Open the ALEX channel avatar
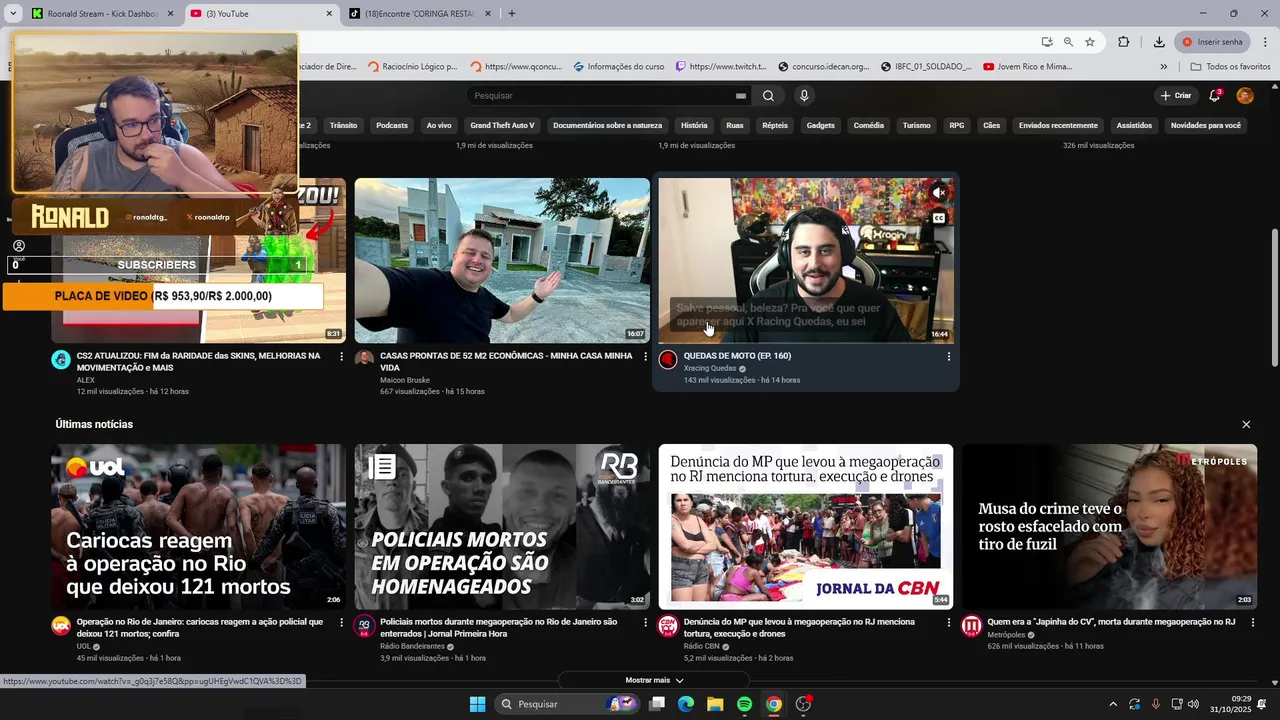 61,359
